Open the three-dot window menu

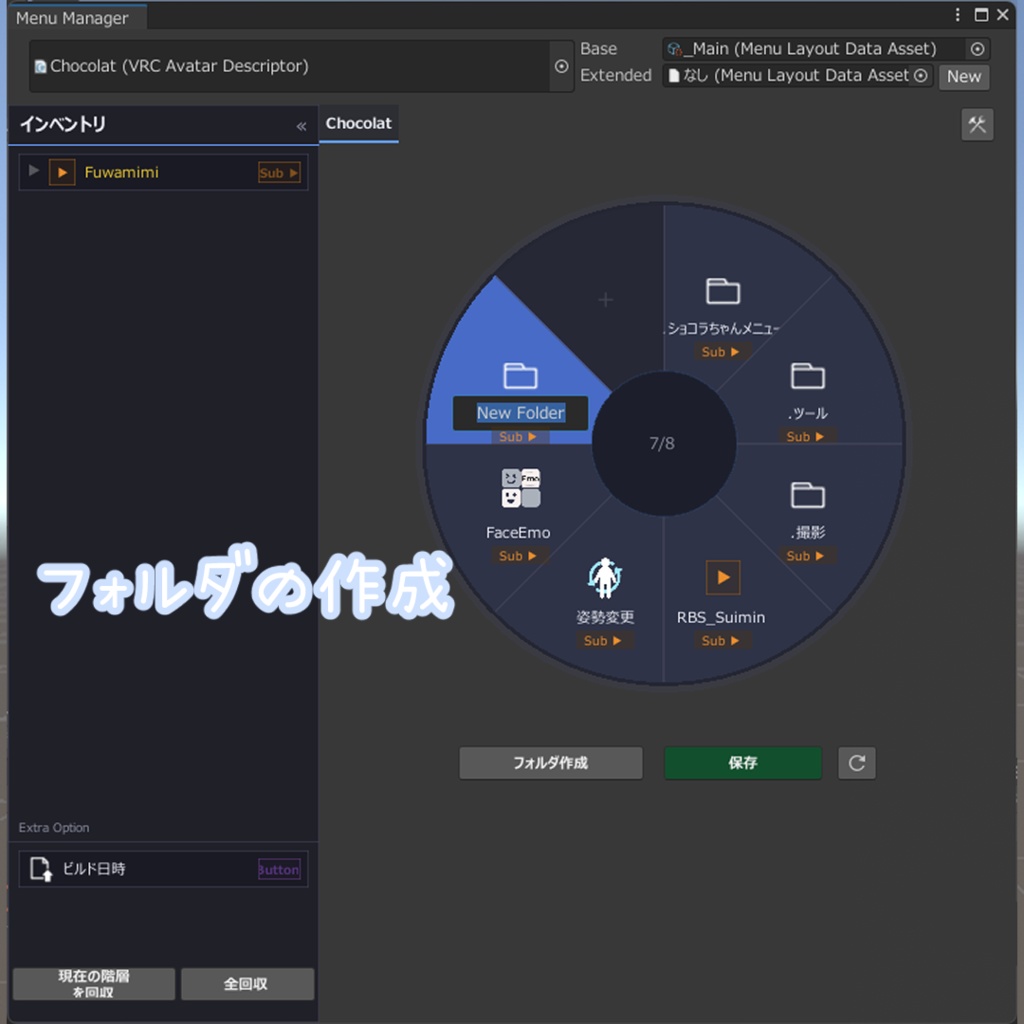pos(957,14)
